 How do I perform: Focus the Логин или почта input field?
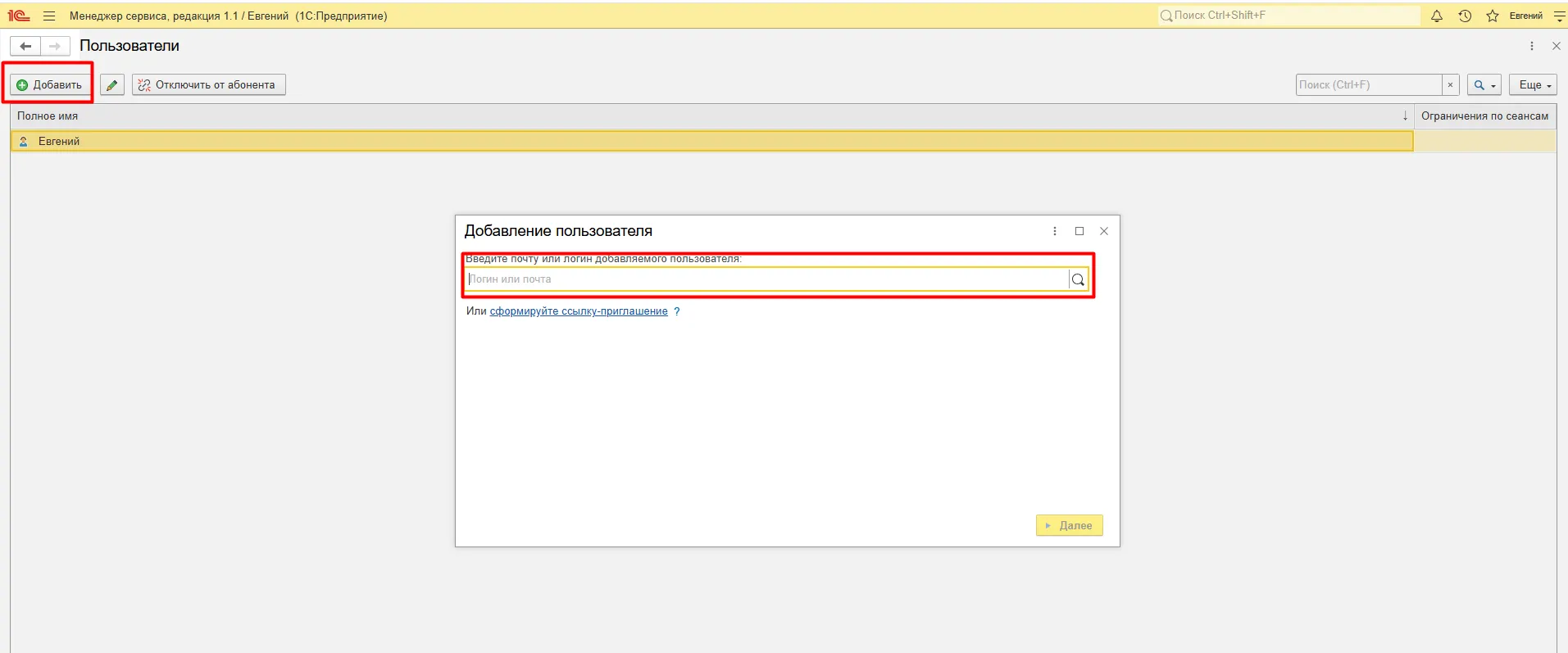click(x=766, y=279)
